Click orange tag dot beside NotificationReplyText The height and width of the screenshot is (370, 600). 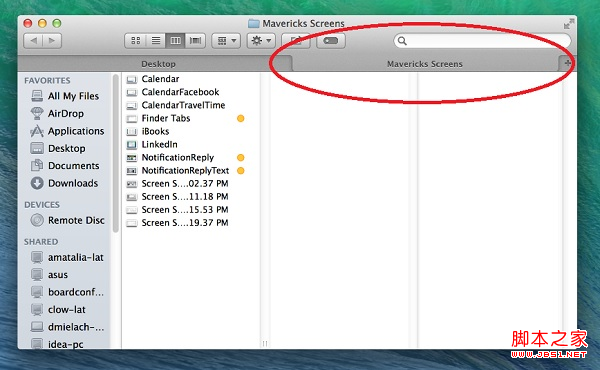[x=241, y=171]
